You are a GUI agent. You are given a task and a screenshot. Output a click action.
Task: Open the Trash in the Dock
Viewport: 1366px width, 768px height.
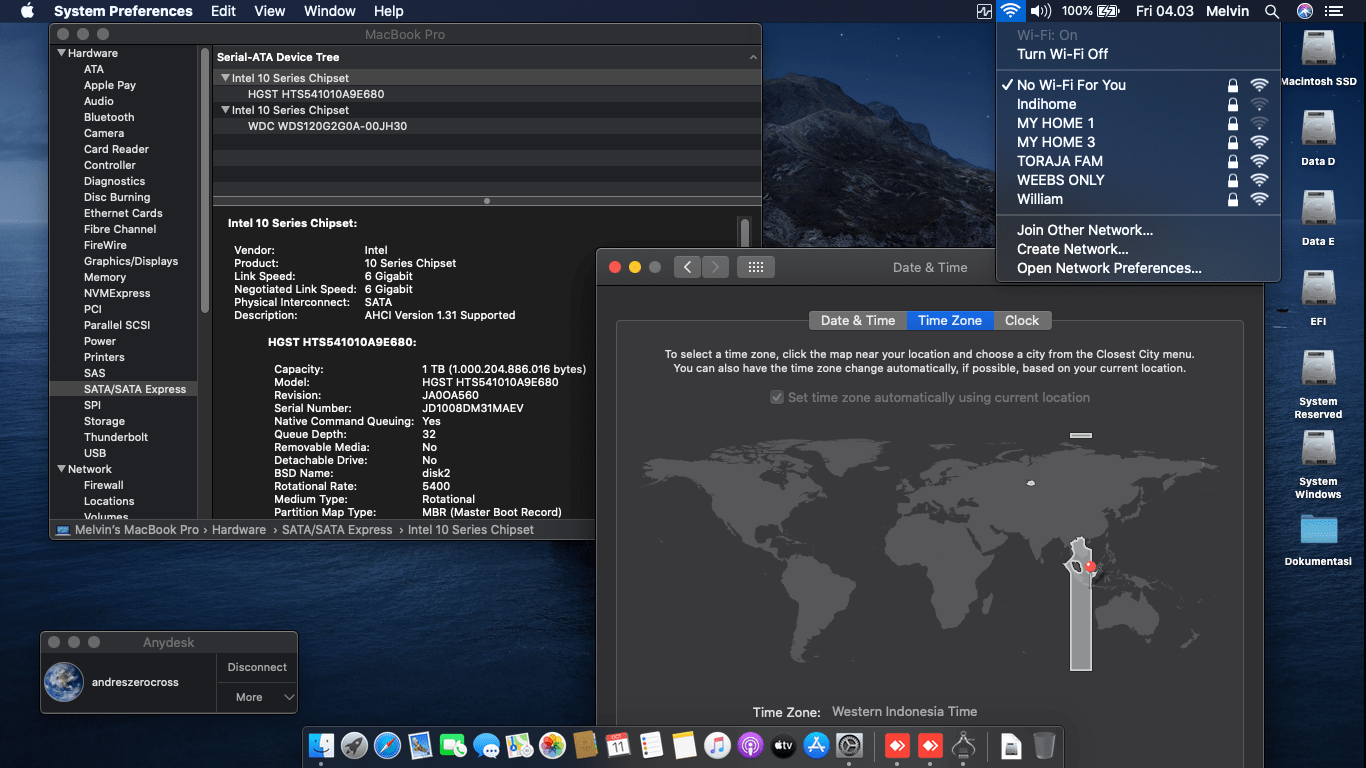click(x=1044, y=745)
